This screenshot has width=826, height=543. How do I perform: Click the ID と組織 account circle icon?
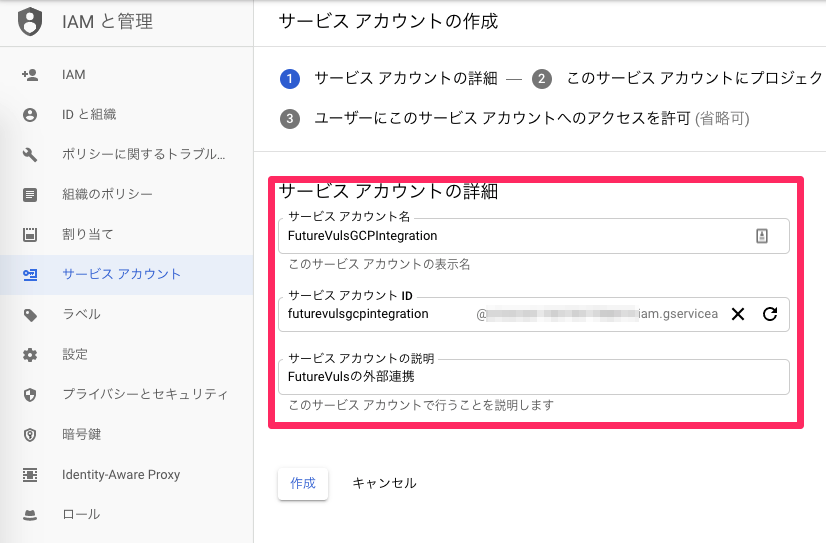(30, 114)
